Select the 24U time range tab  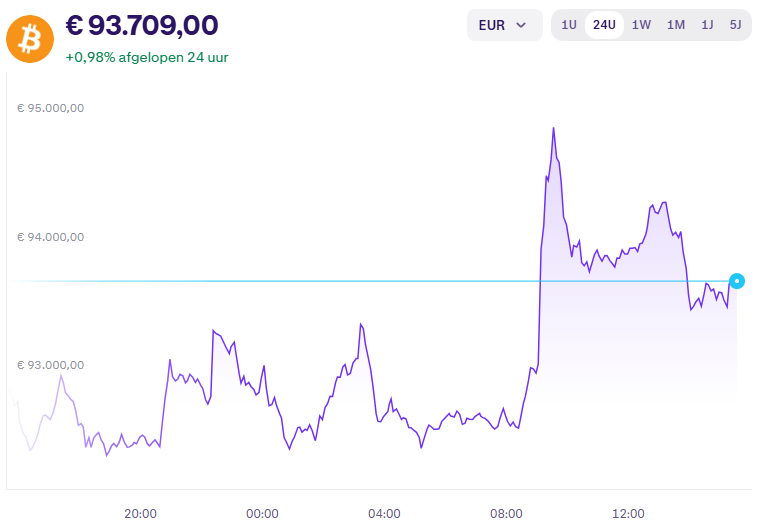(x=604, y=25)
